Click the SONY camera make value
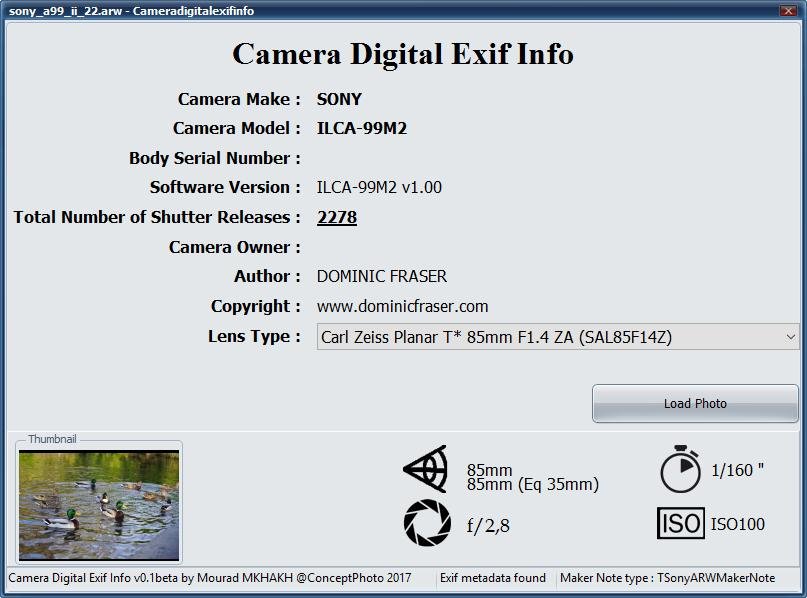The image size is (807, 598). point(339,99)
